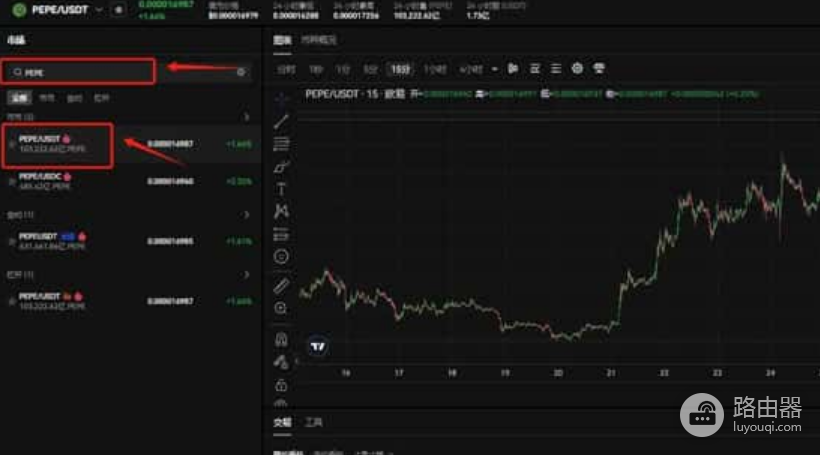
Task: Open the chart settings gear icon
Action: click(x=577, y=68)
